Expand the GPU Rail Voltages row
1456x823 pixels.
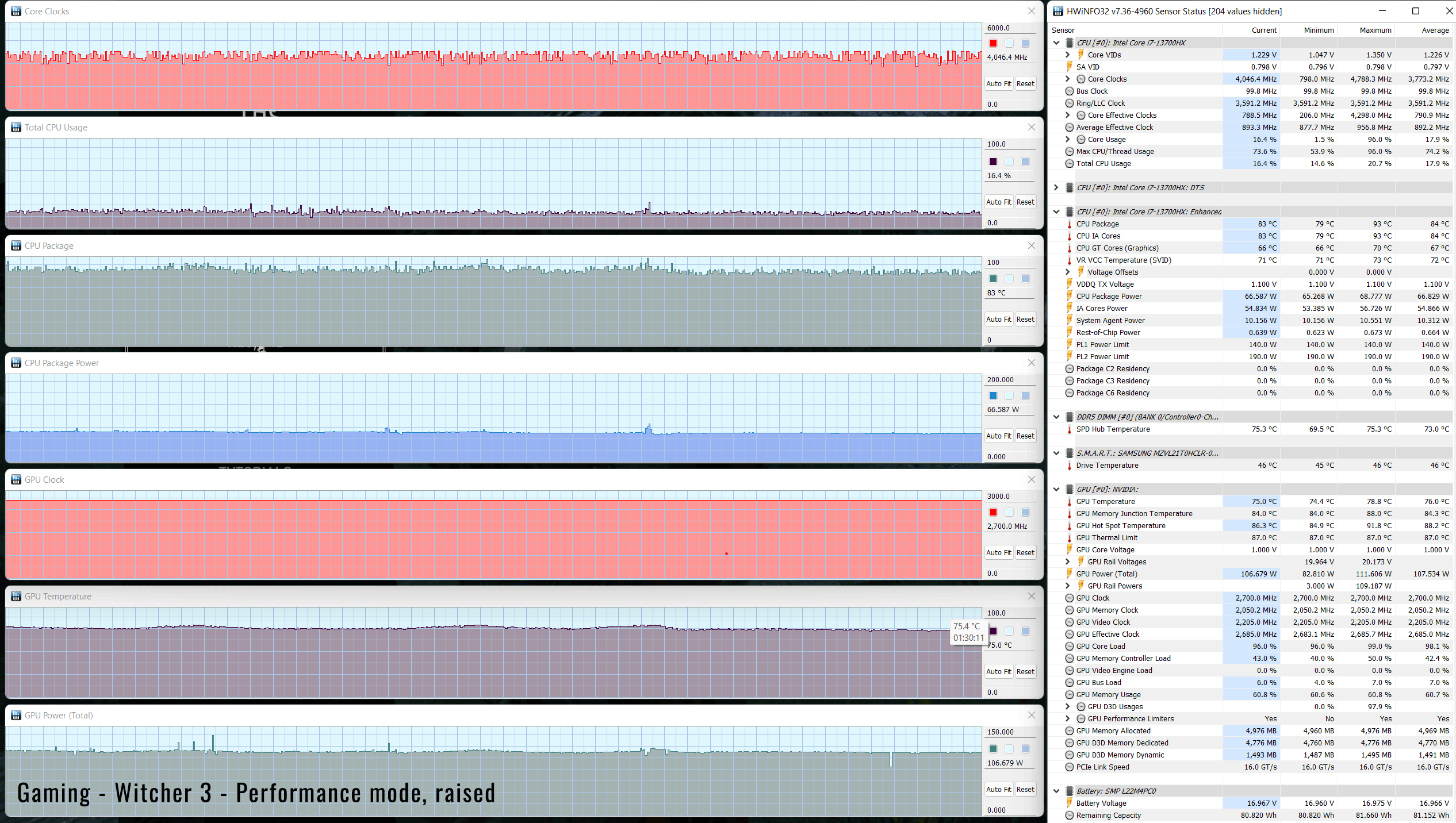pyautogui.click(x=1068, y=562)
